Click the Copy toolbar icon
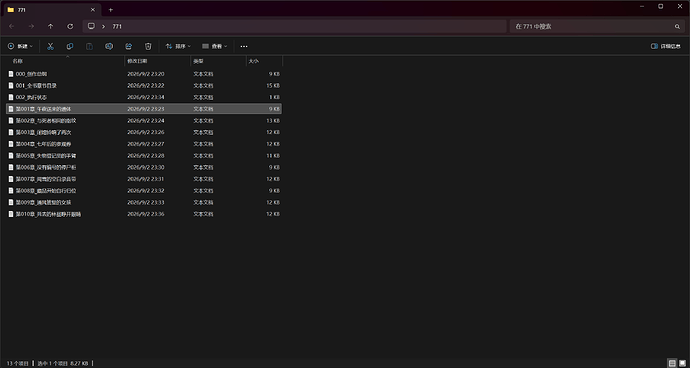690x368 pixels. [70, 46]
